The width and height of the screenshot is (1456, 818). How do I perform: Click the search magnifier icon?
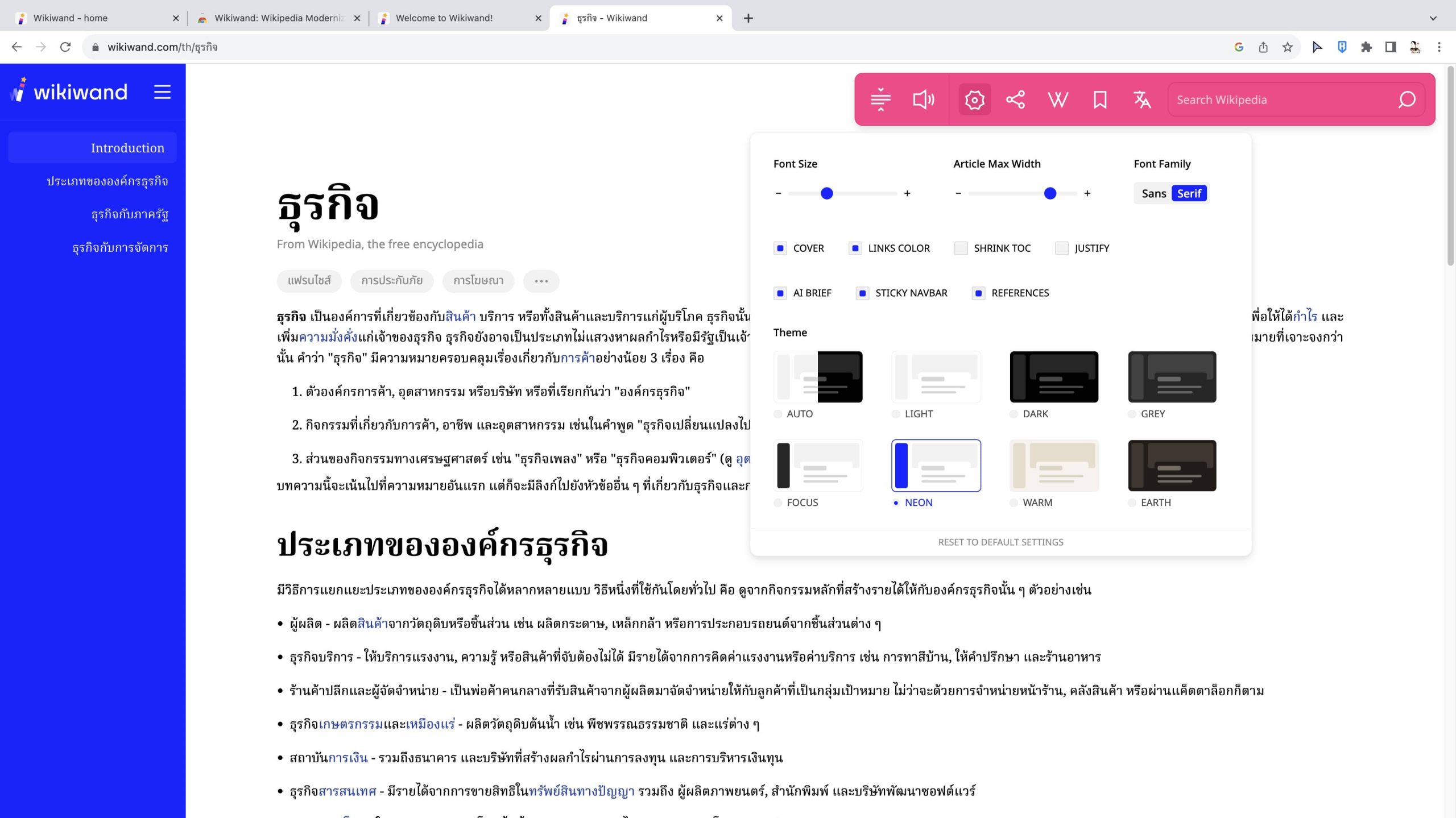[1407, 99]
